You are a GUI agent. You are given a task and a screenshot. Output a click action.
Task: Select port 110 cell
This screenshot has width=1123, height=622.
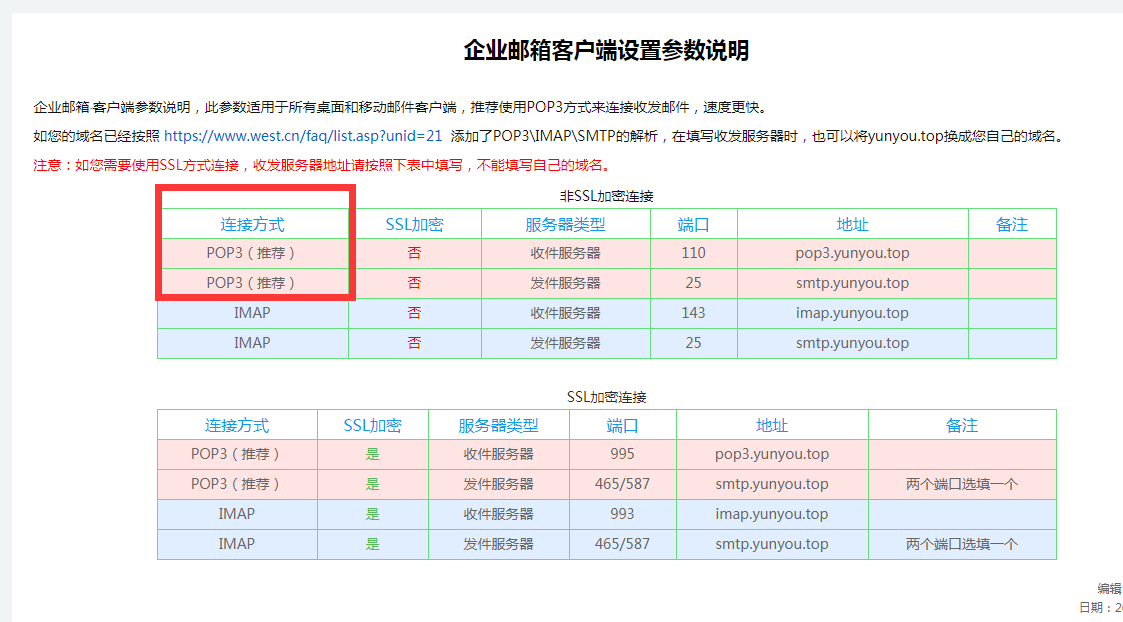[x=693, y=253]
